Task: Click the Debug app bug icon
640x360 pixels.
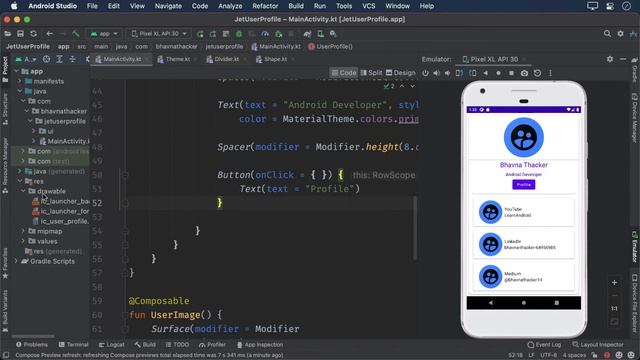Action: tap(239, 34)
